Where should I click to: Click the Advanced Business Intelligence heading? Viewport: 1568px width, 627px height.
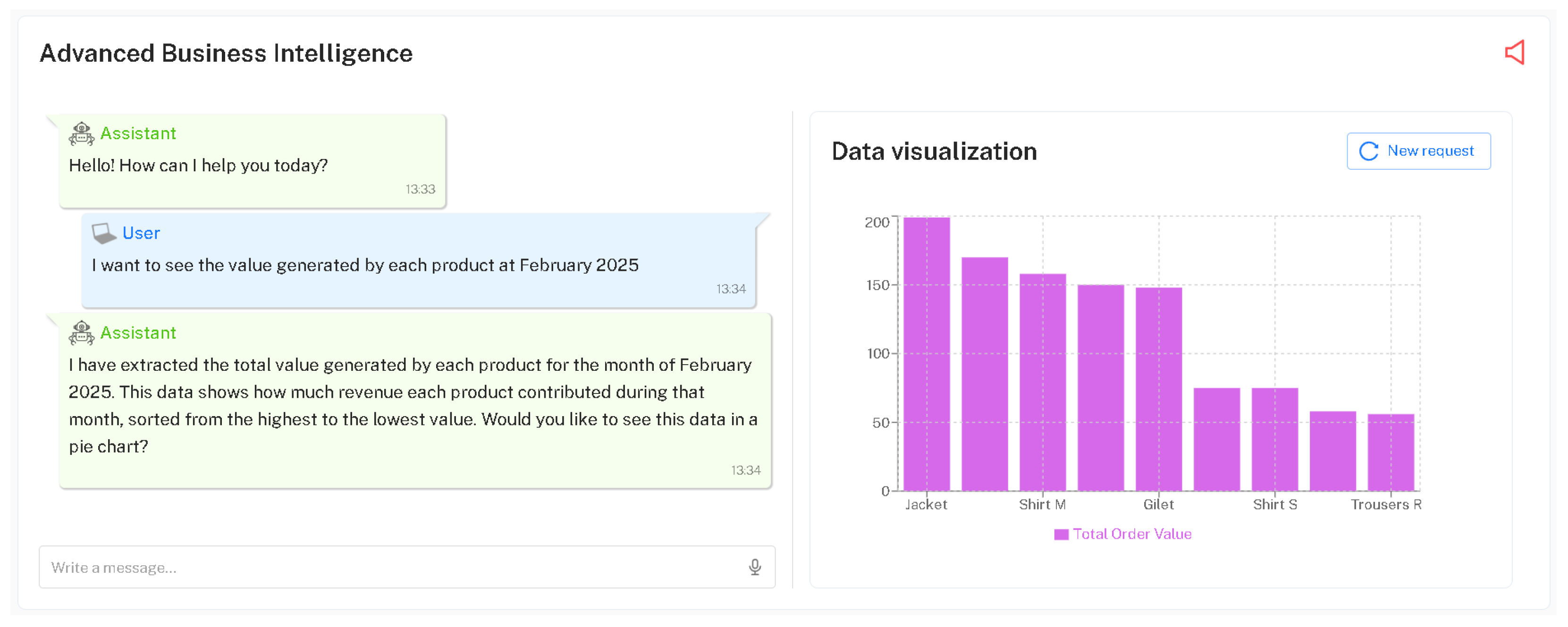click(226, 53)
